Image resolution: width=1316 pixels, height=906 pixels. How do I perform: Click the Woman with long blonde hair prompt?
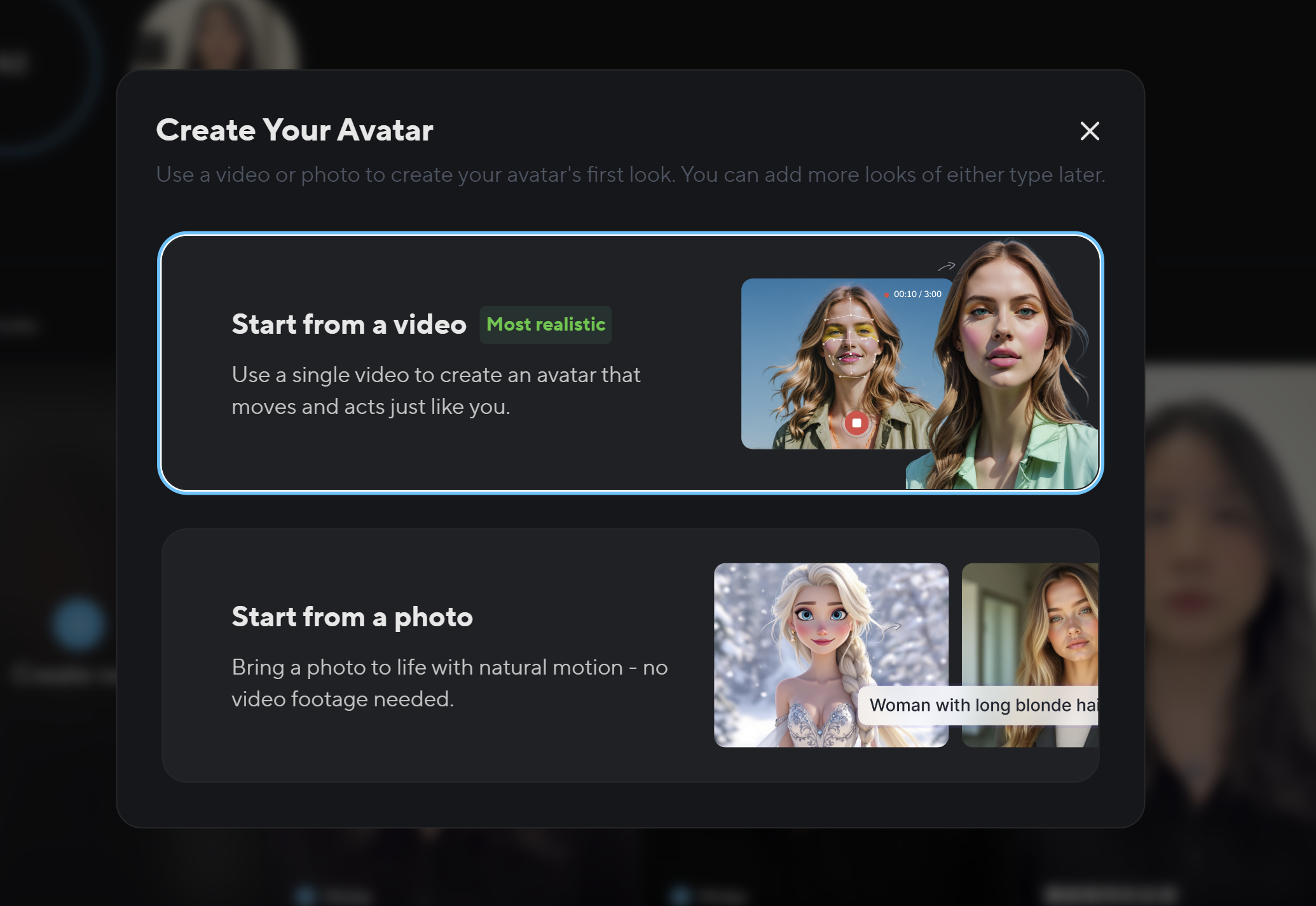tap(978, 705)
